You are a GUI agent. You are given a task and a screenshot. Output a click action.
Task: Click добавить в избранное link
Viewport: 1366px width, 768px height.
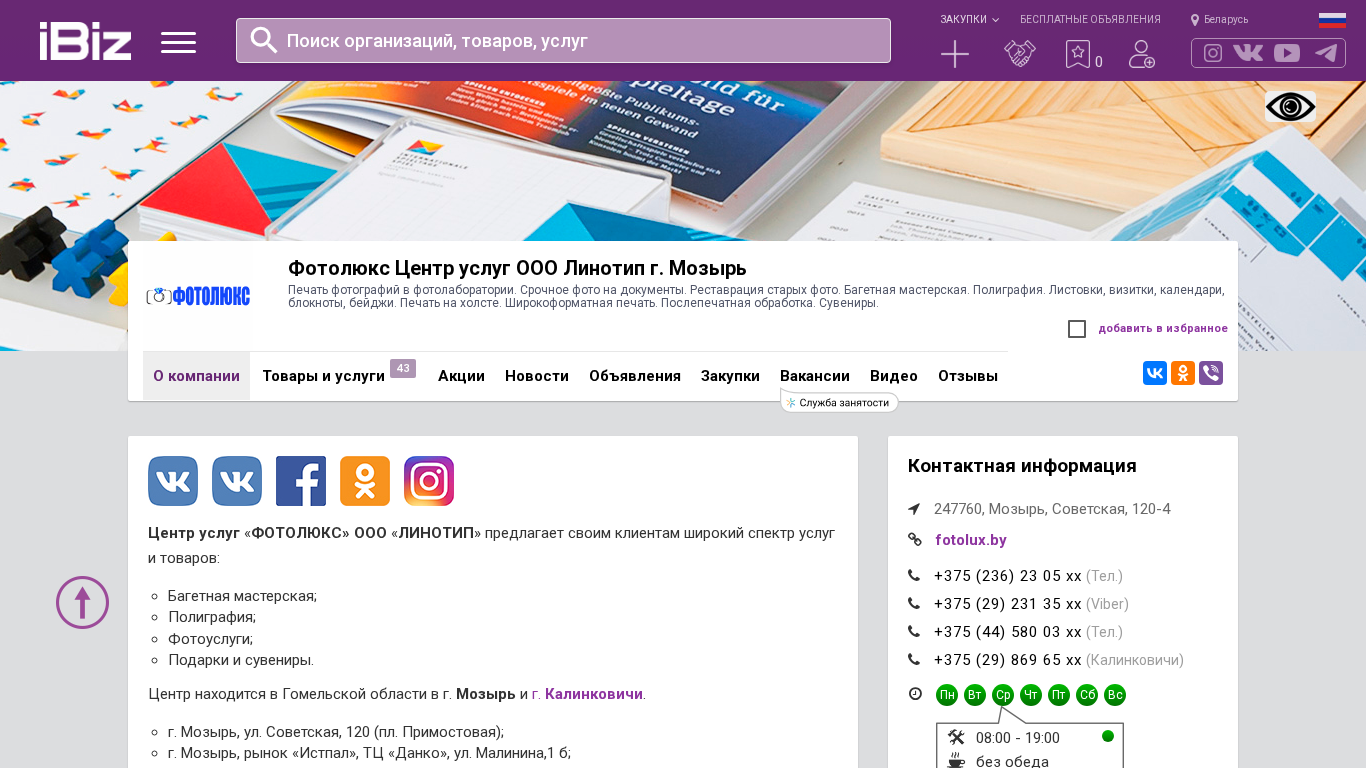click(x=1163, y=329)
